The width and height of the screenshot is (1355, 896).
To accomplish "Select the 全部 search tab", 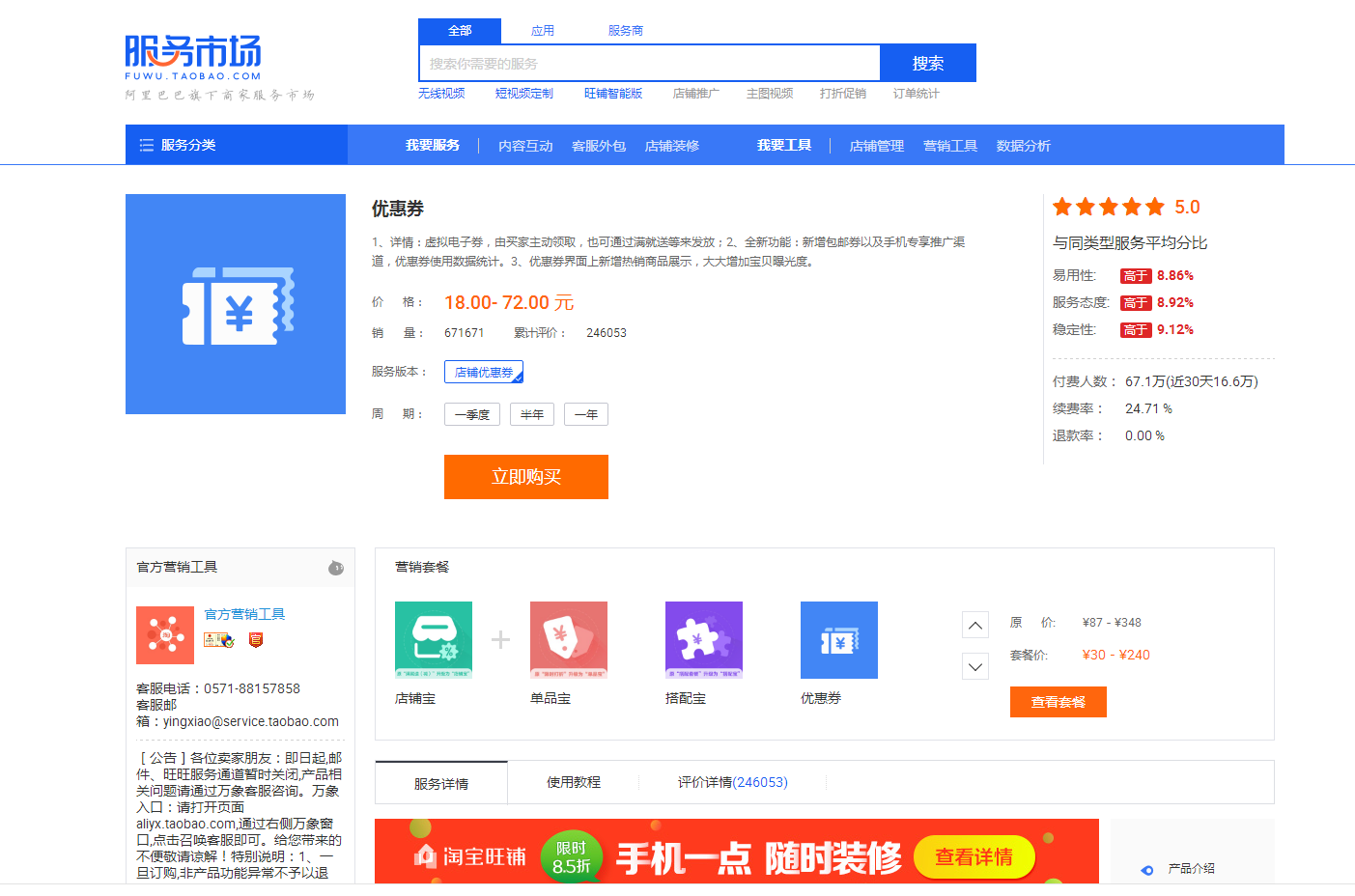I will (x=460, y=31).
